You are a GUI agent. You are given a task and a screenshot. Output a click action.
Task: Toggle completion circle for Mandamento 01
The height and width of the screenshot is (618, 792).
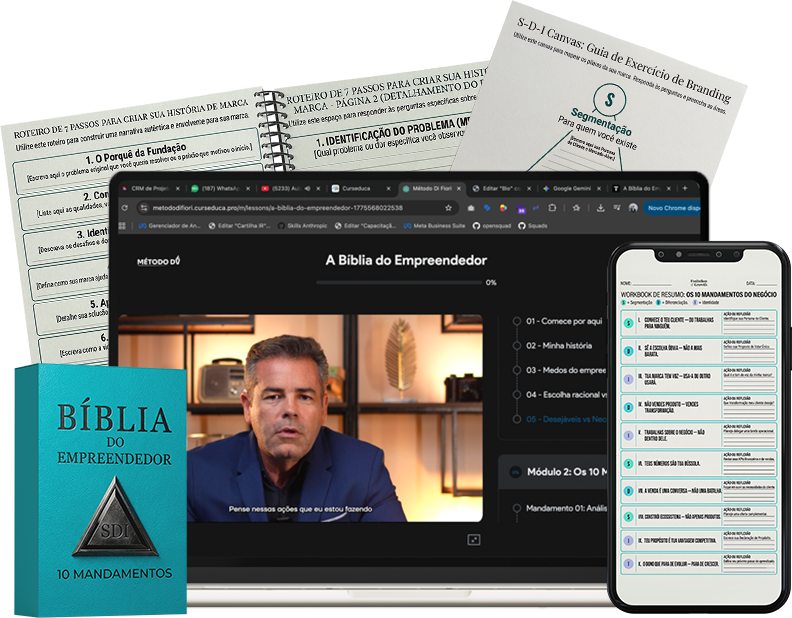pos(516,508)
